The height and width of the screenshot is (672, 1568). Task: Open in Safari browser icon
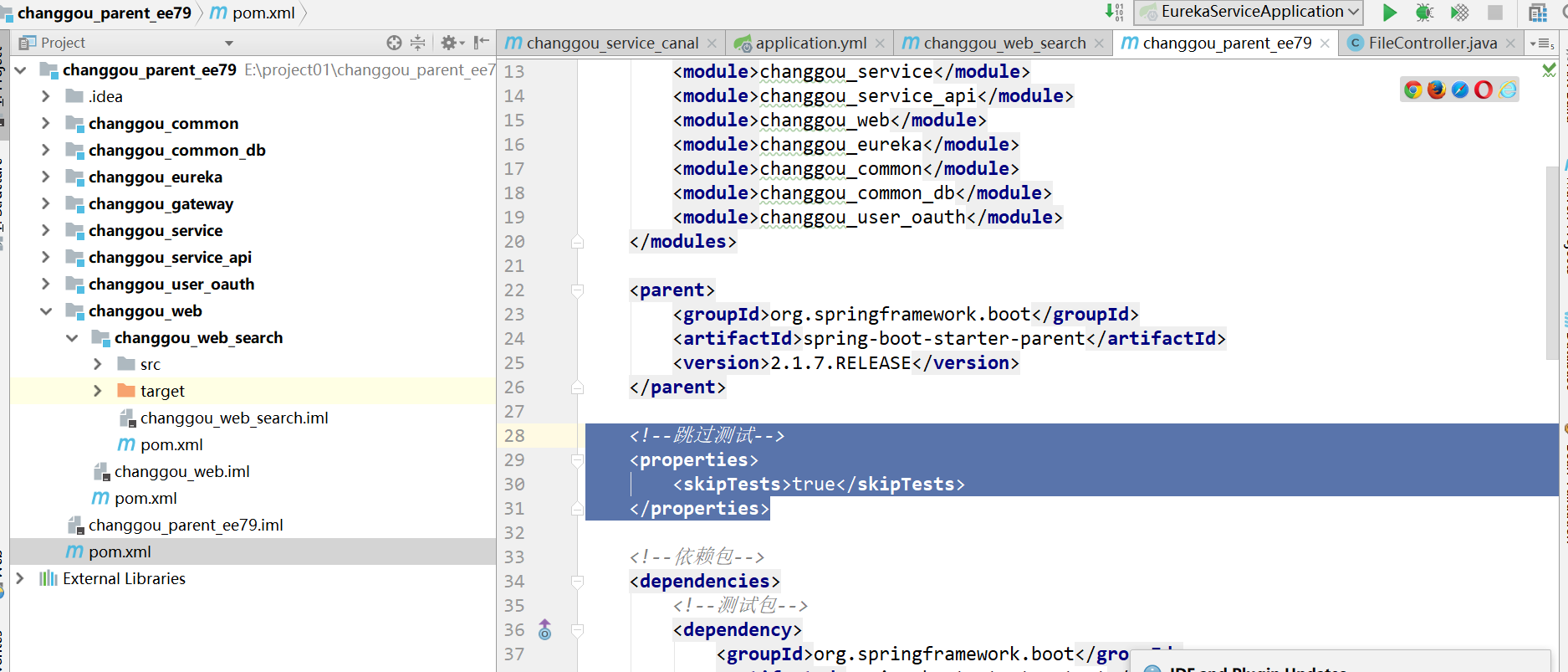click(x=1460, y=90)
